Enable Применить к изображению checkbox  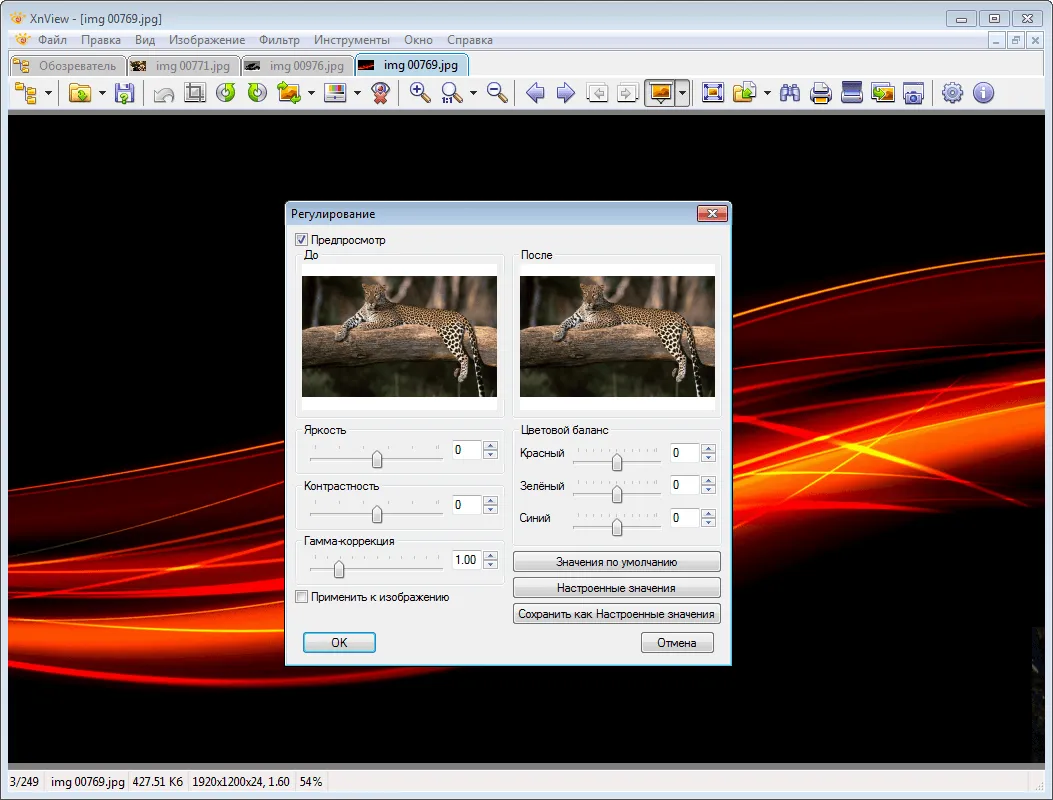pyautogui.click(x=302, y=596)
